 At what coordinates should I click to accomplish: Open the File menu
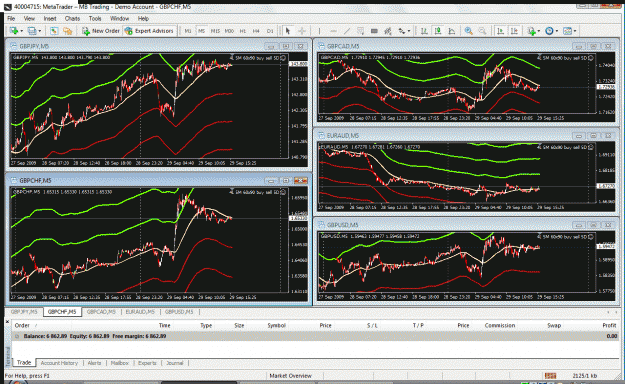pyautogui.click(x=11, y=18)
